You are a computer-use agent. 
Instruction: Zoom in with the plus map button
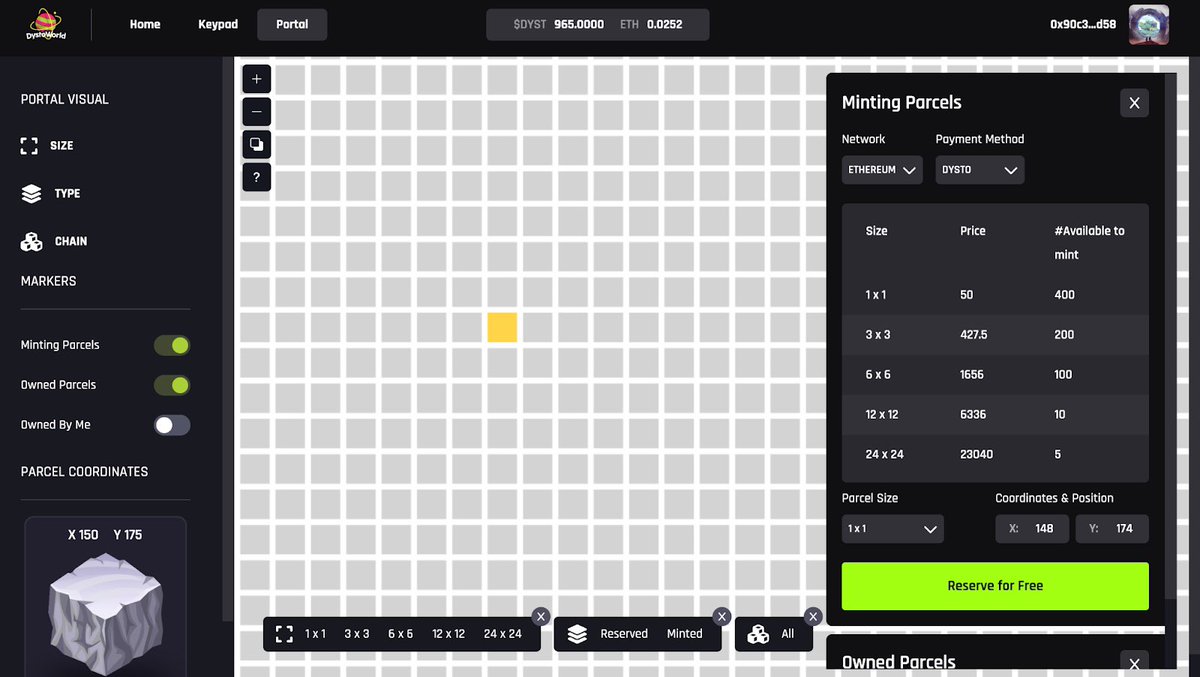click(257, 78)
